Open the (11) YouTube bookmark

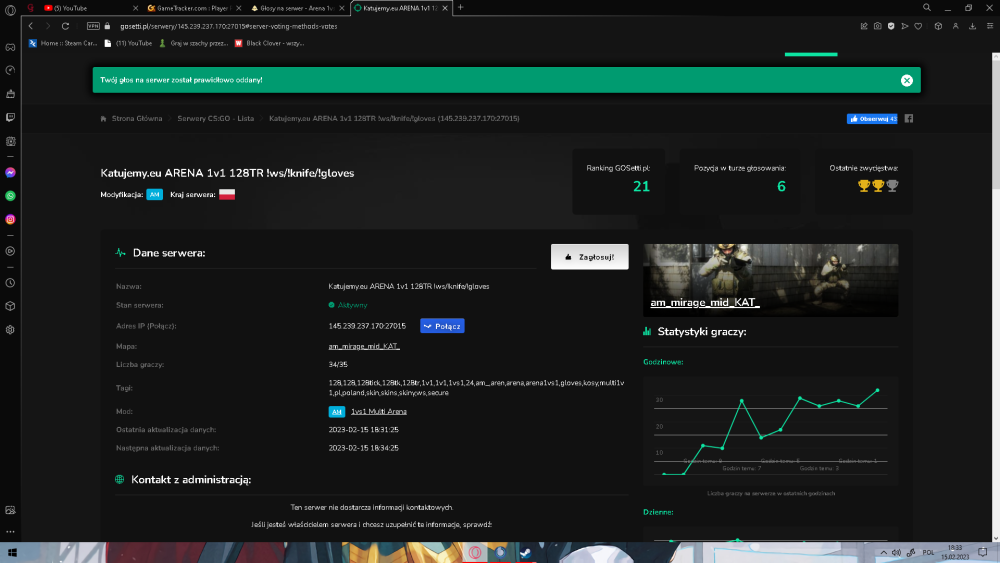(128, 43)
